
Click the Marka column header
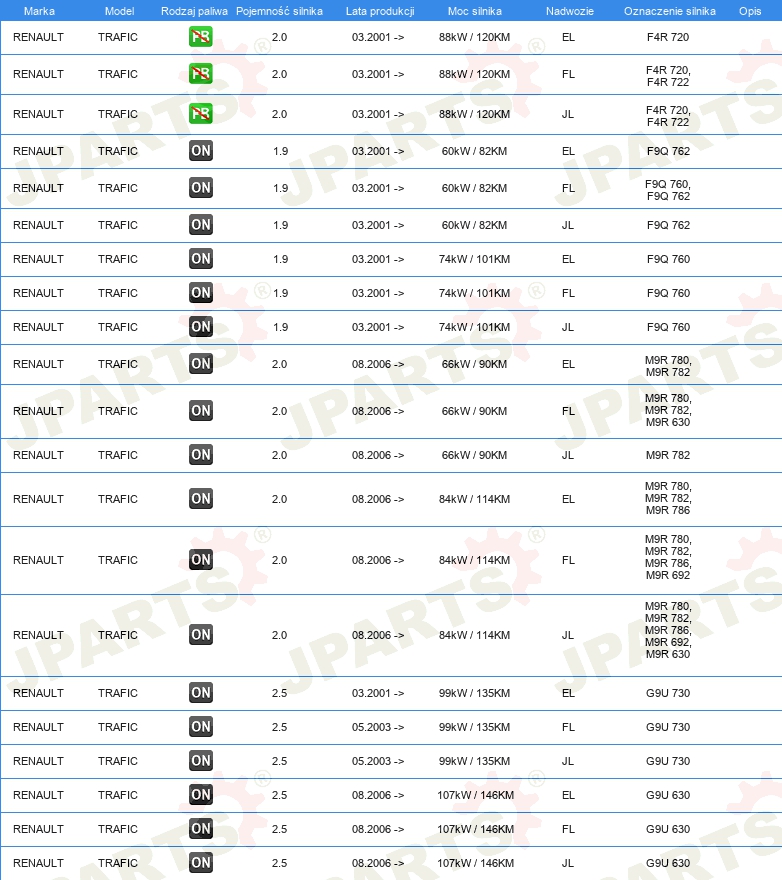[39, 11]
